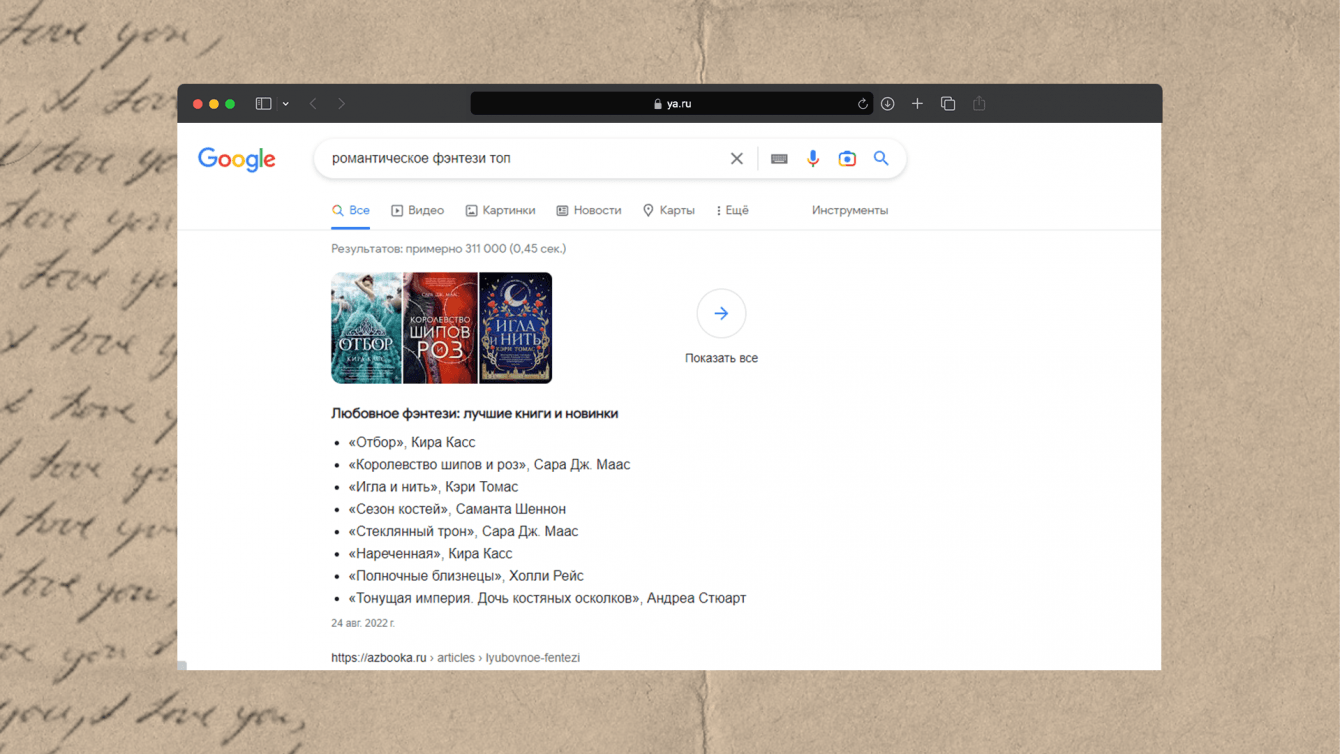Click the item «Сезон костей», Саманта Шеннон
This screenshot has height=754, width=1340.
coord(457,509)
